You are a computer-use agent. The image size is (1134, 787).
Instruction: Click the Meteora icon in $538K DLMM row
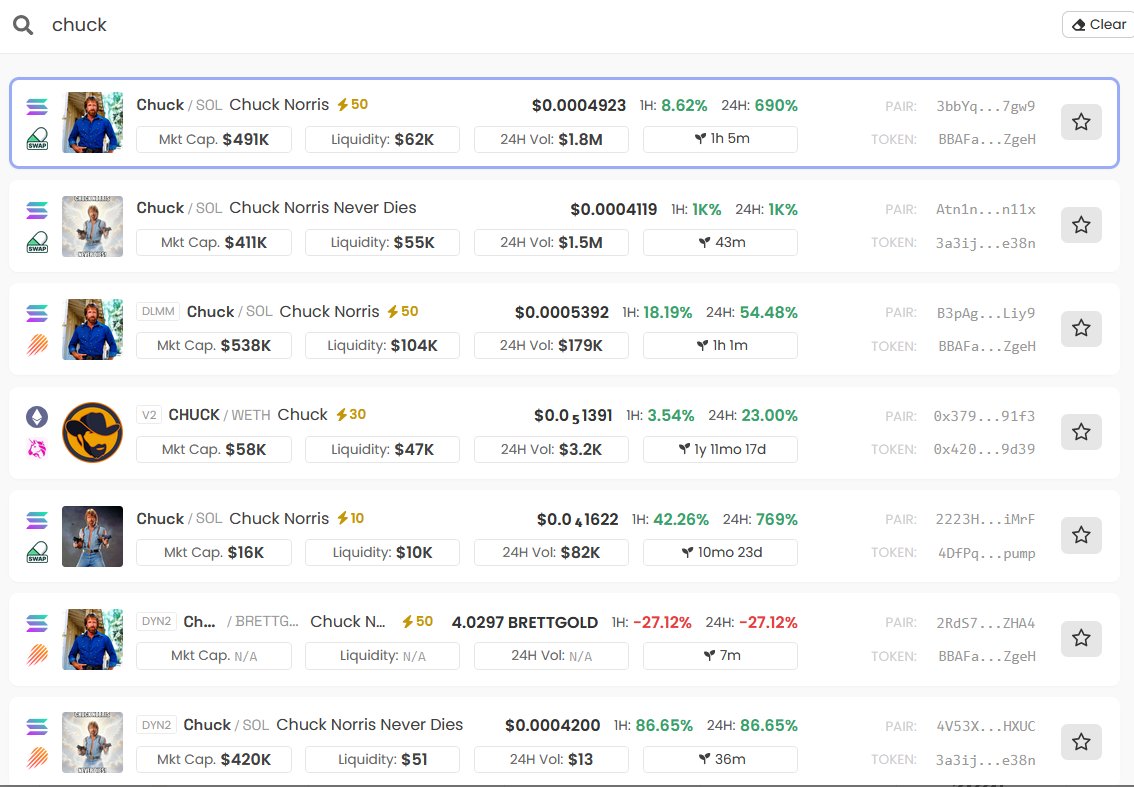37,345
